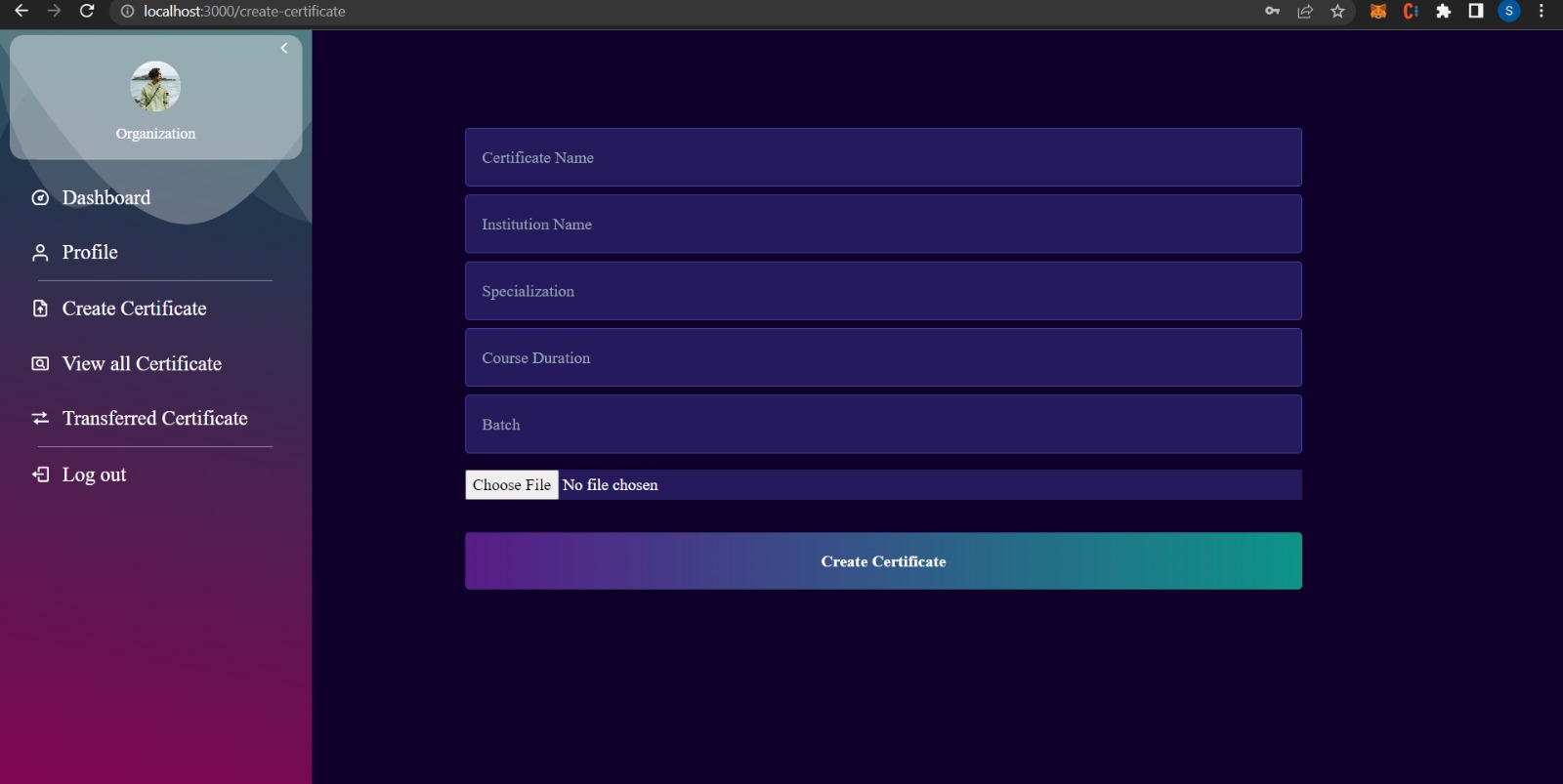Collapse the sidebar with the chevron arrow
This screenshot has height=784, width=1563.
tap(283, 48)
